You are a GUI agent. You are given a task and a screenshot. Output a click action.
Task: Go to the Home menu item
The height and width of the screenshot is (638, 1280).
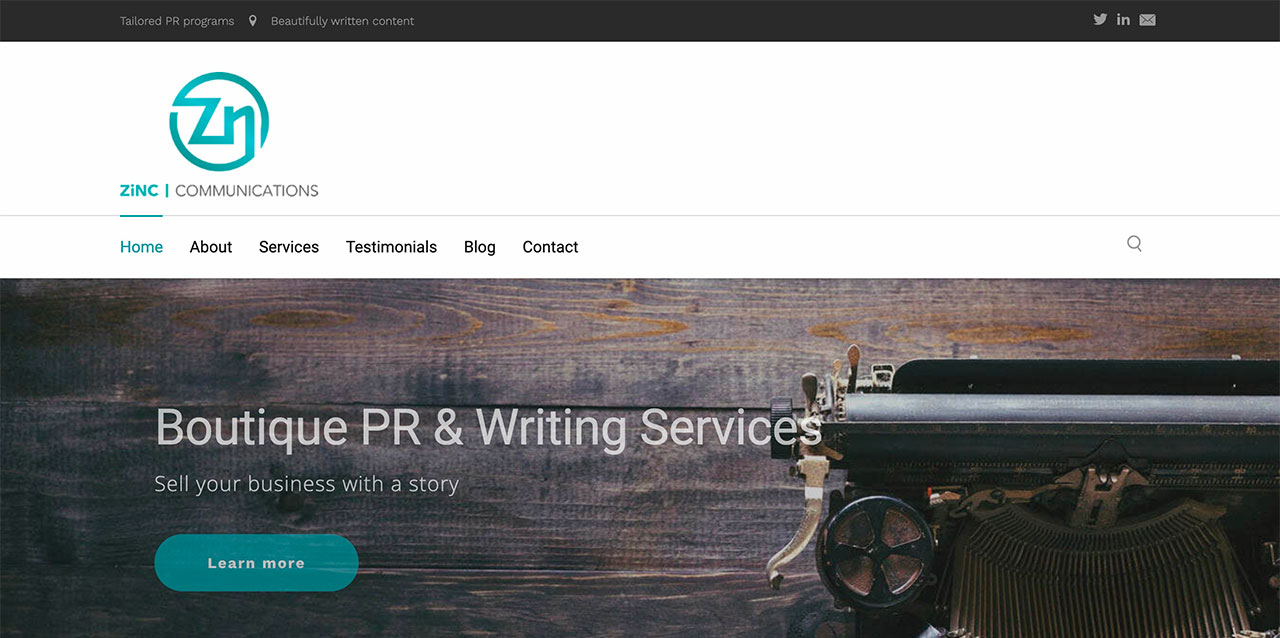click(141, 247)
